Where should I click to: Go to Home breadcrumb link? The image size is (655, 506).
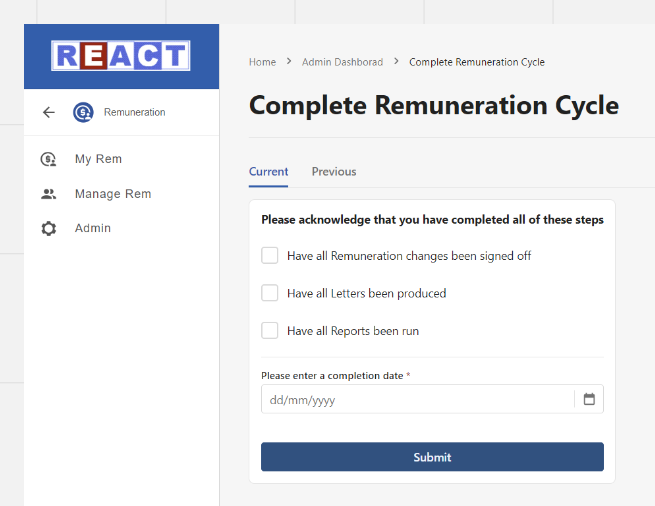point(262,62)
